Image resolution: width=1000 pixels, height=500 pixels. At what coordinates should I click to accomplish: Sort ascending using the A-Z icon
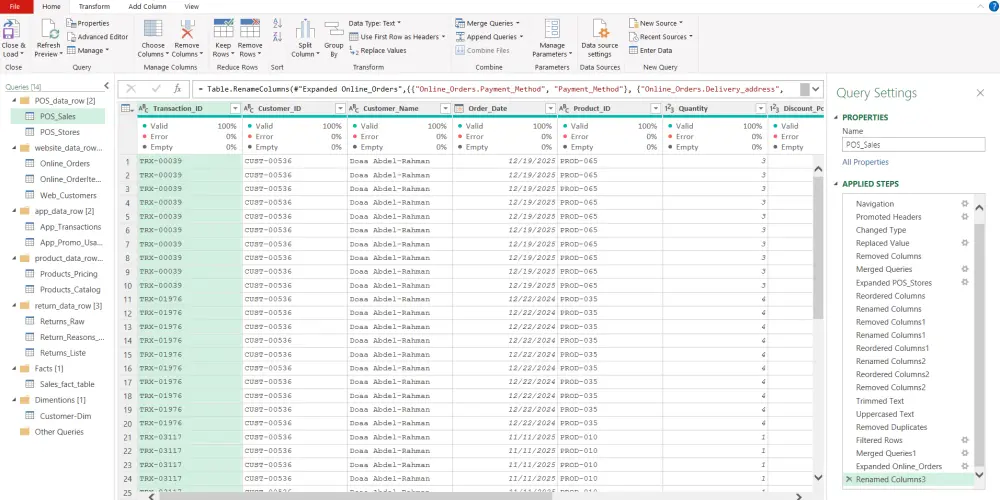coord(277,23)
